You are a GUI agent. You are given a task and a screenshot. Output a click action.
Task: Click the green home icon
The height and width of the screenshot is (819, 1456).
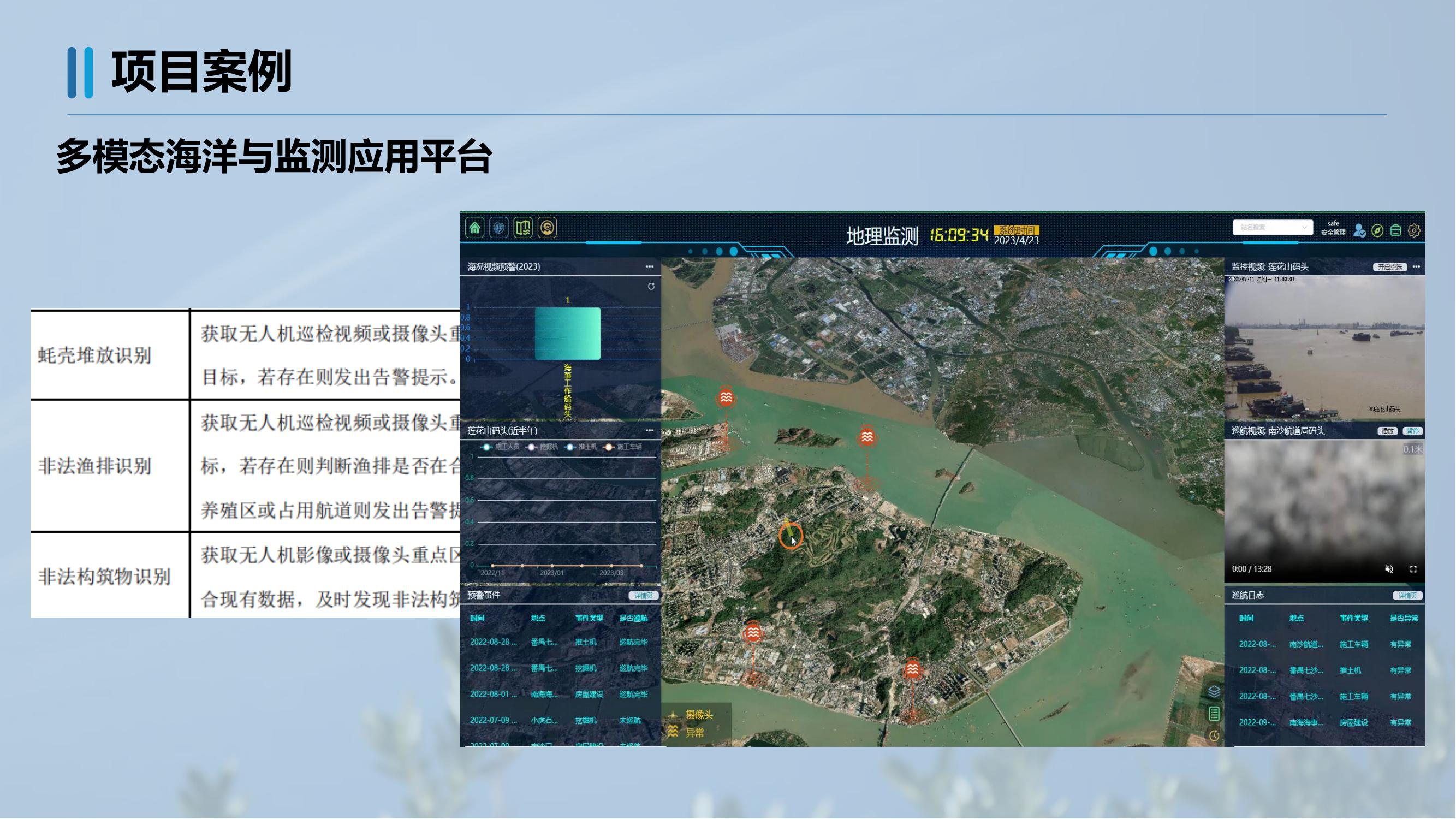point(475,228)
